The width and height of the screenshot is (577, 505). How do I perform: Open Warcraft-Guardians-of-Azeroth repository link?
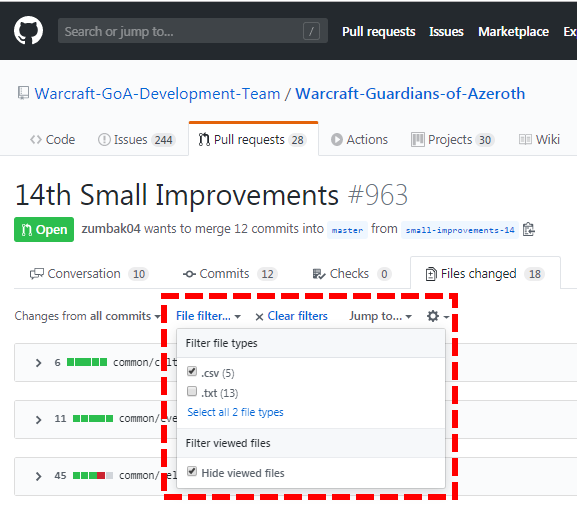click(410, 93)
